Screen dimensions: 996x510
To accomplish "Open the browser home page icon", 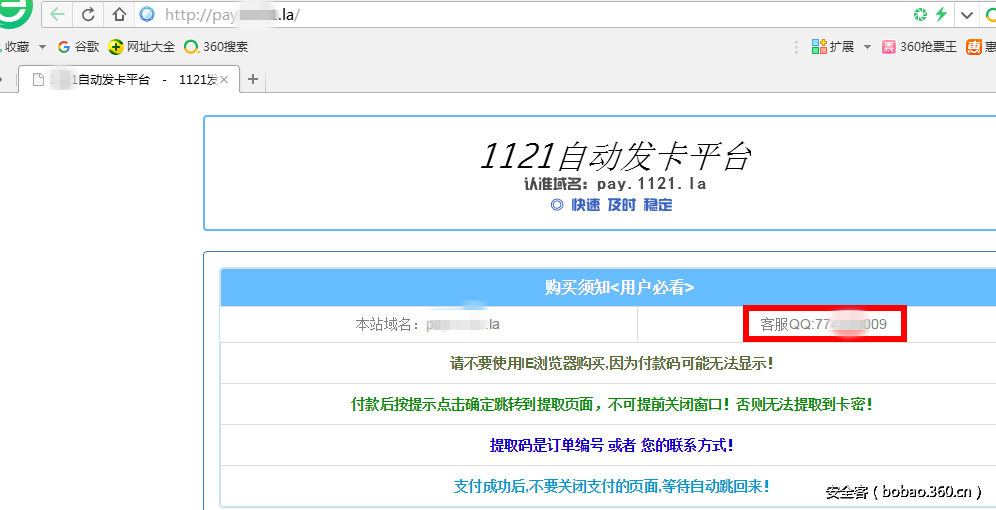I will (x=119, y=14).
